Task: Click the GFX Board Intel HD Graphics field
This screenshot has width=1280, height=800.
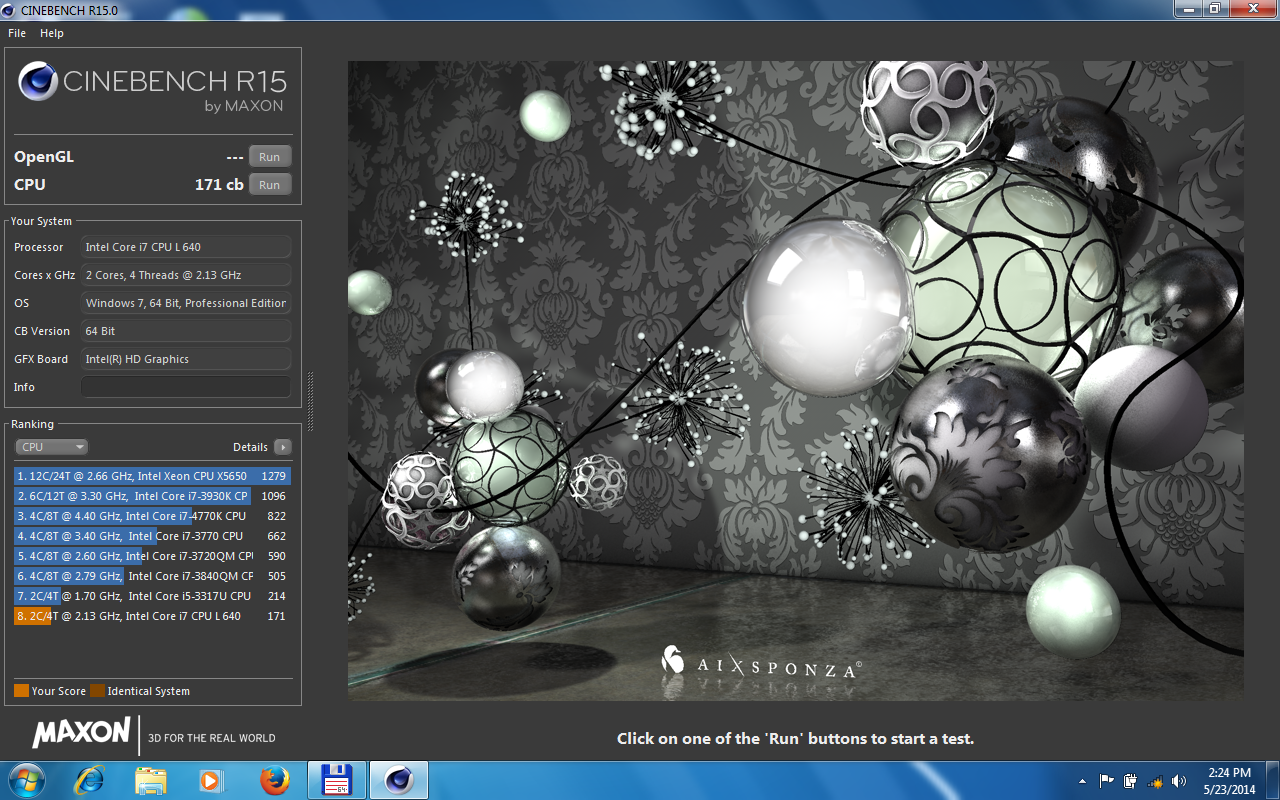Action: coord(186,359)
